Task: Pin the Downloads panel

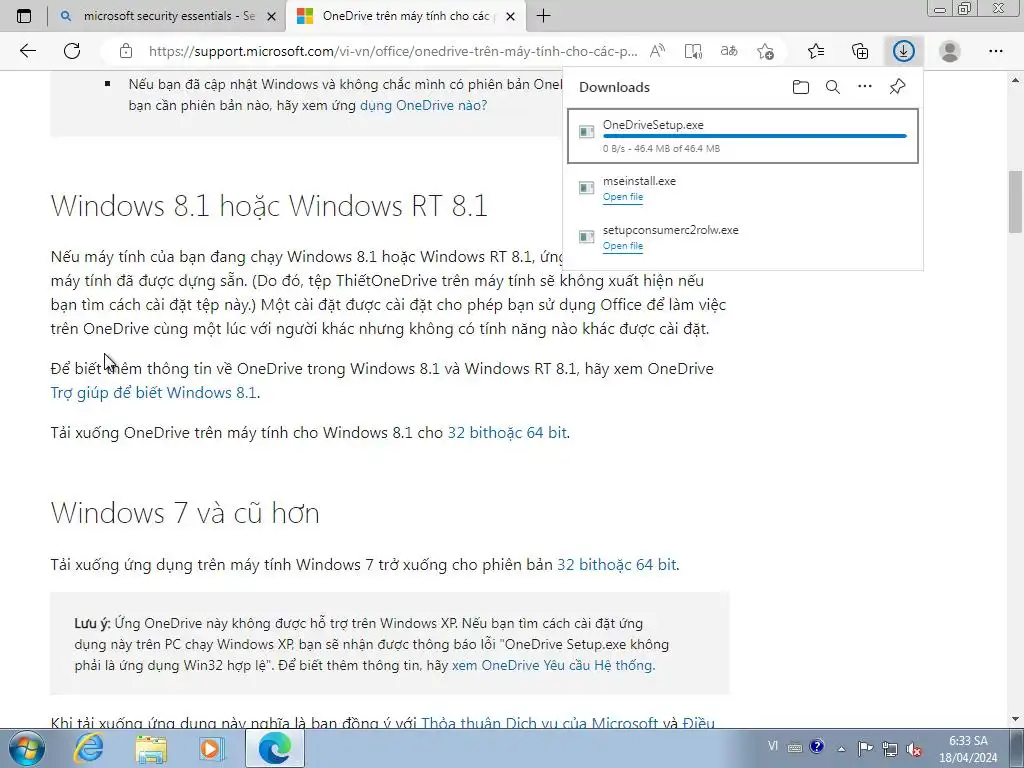Action: 897,86
